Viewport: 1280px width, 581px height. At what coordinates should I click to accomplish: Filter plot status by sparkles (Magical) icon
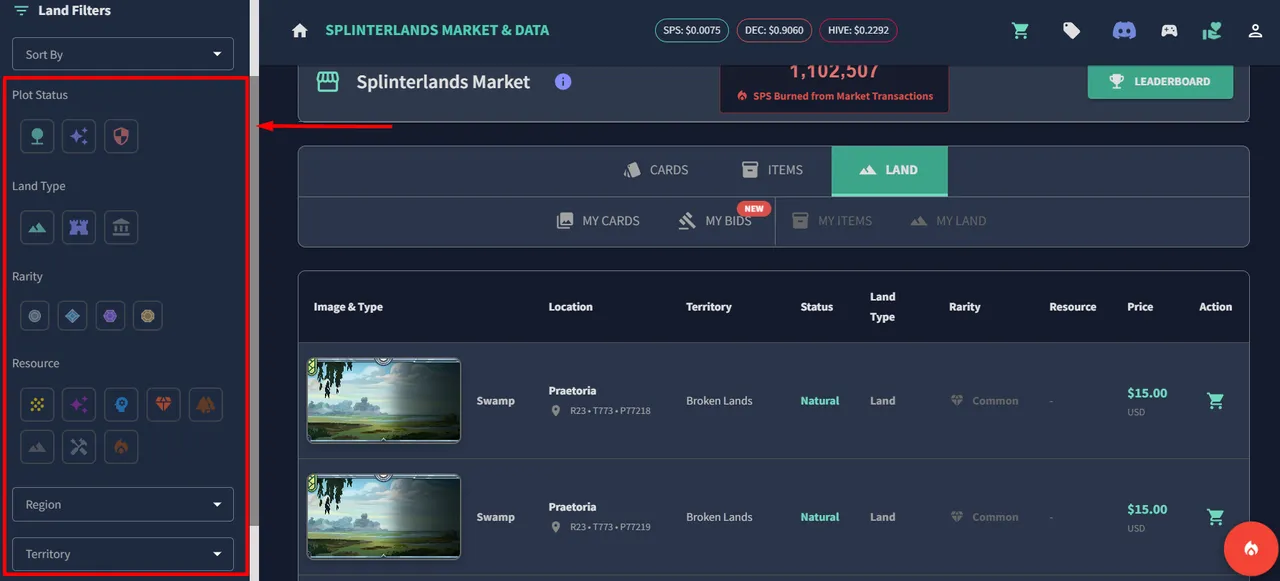(x=79, y=137)
